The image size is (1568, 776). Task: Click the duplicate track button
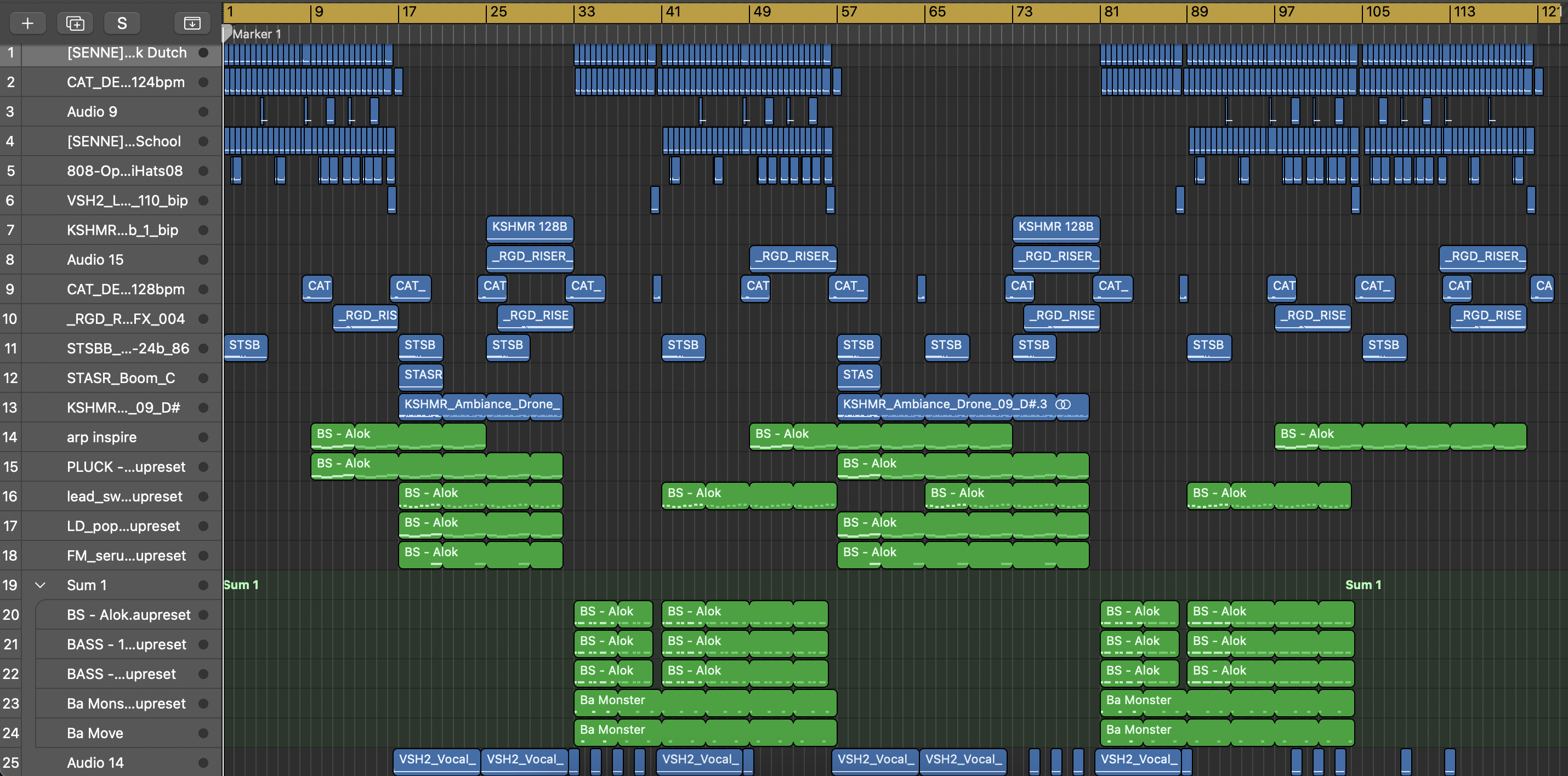(x=75, y=23)
